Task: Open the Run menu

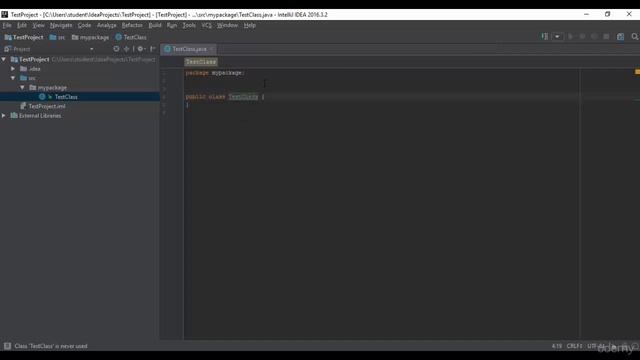Action: point(172,25)
